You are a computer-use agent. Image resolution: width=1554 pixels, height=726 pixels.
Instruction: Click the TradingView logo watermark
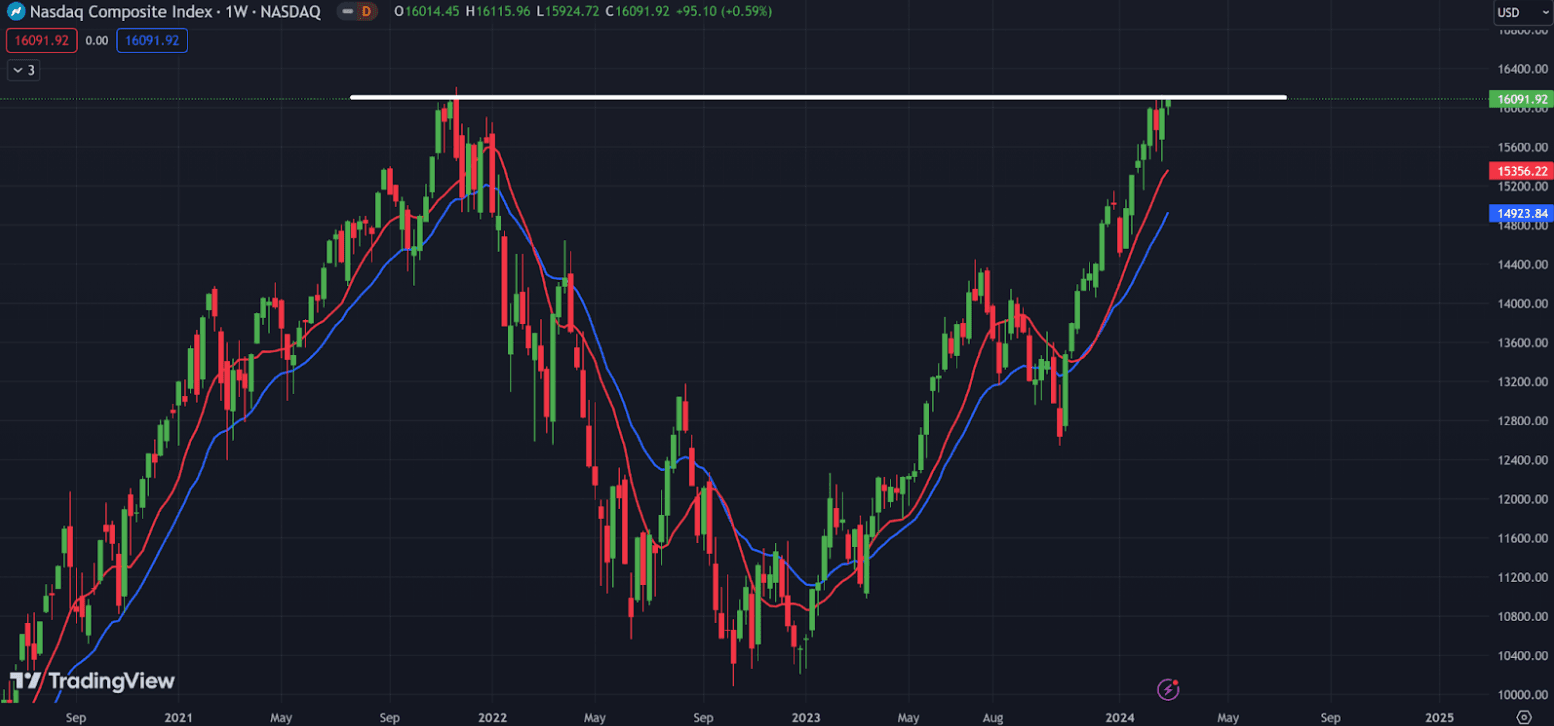pyautogui.click(x=92, y=681)
